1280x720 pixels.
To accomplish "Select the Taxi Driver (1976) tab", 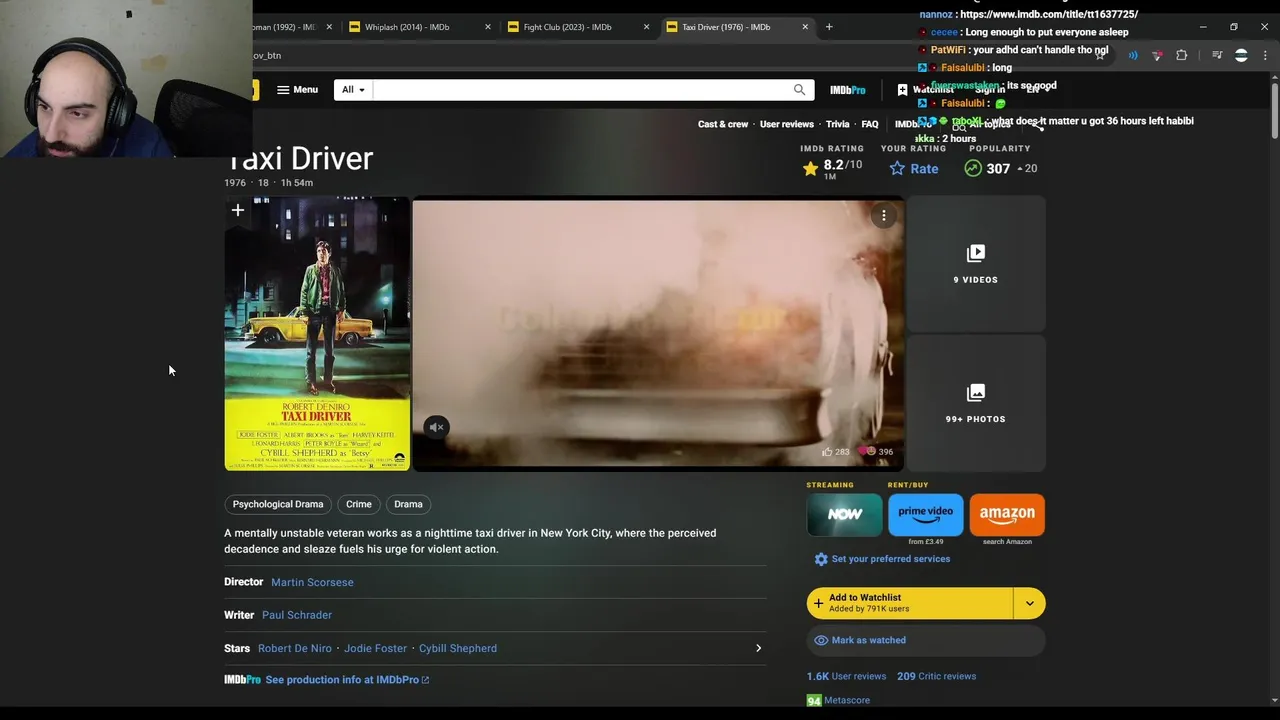I will coord(726,27).
